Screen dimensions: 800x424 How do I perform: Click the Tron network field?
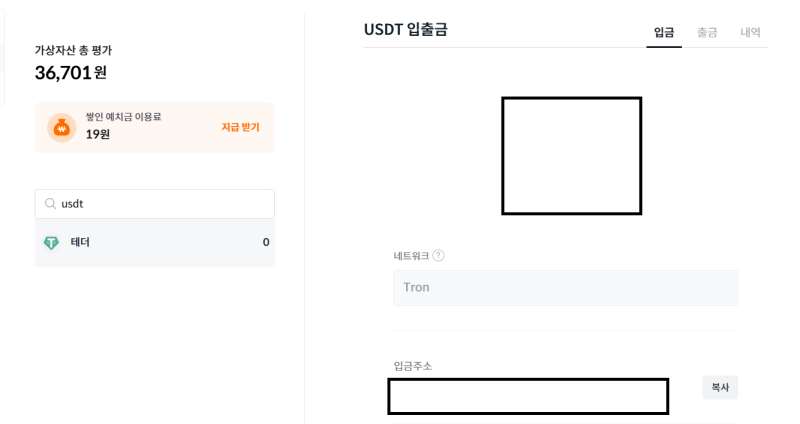click(x=565, y=288)
